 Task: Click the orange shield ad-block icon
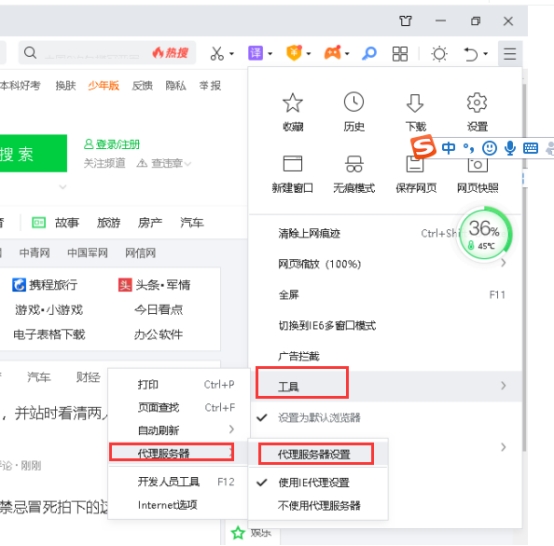[x=294, y=53]
